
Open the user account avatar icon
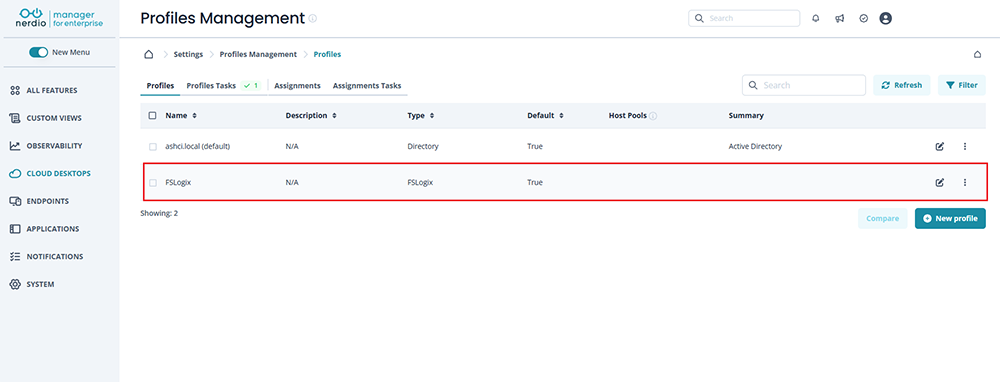point(885,18)
